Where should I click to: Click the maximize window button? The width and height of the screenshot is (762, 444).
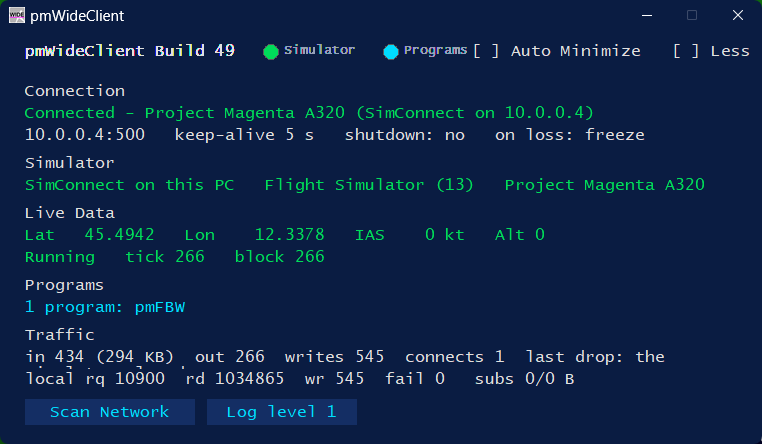692,16
